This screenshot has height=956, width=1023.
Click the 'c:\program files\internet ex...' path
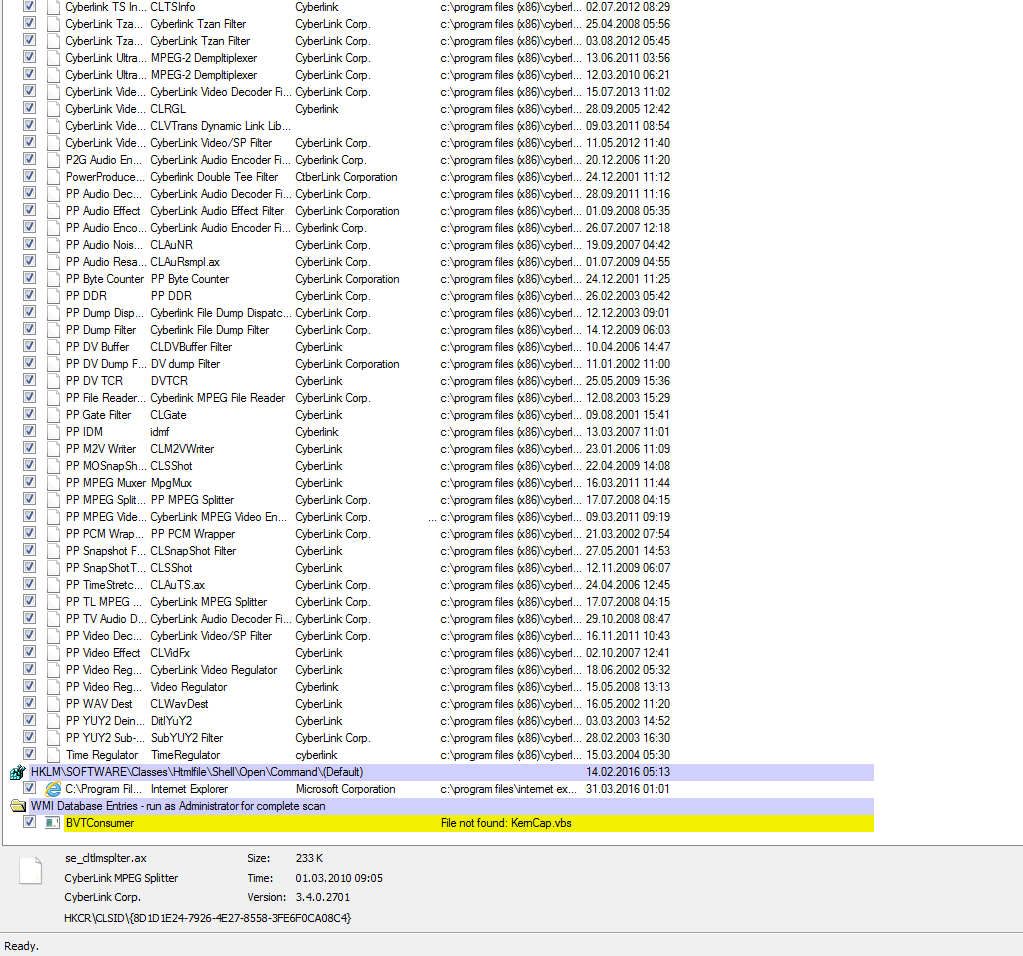tap(508, 790)
